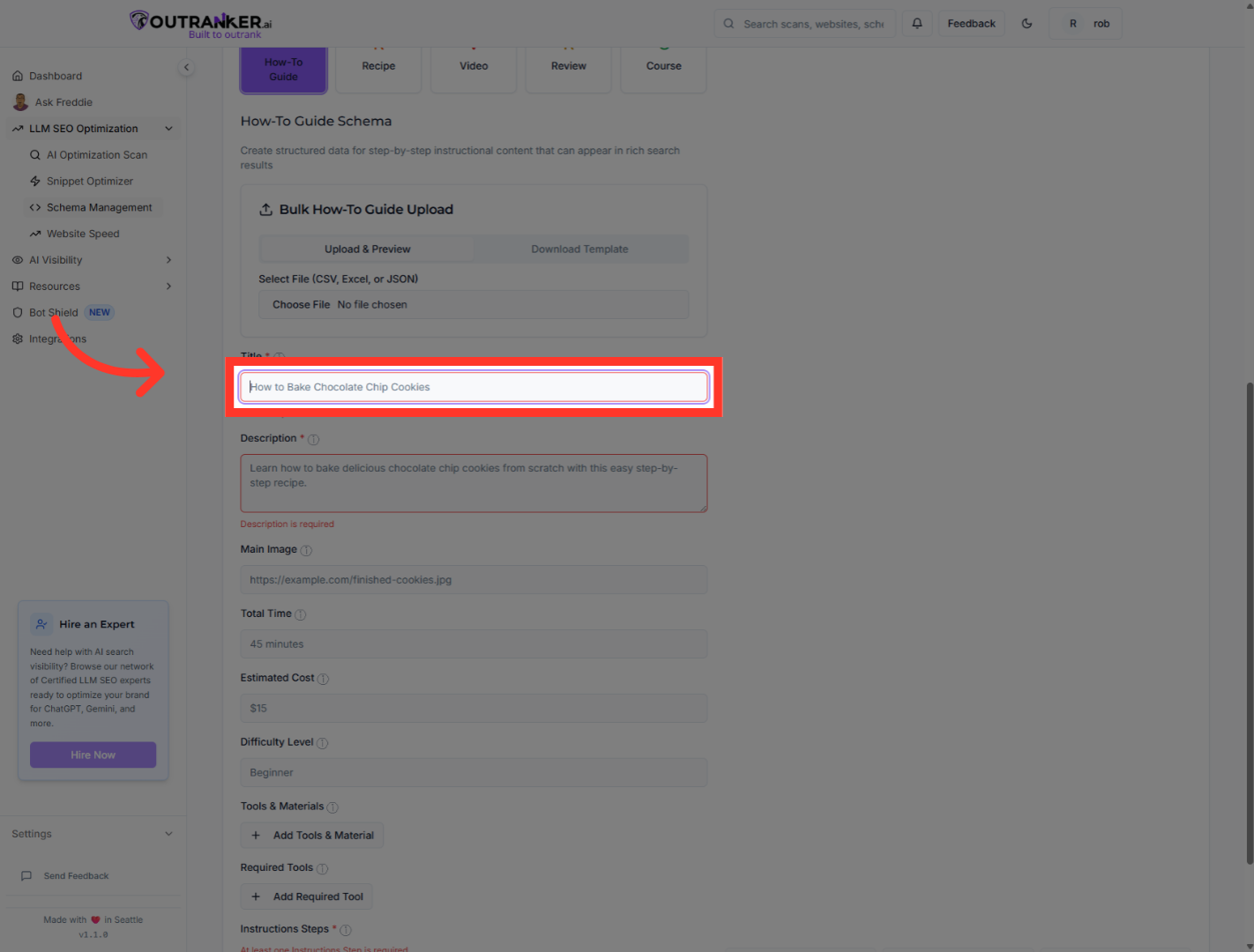The image size is (1254, 952).
Task: Click the Snippet Optimizer lightning icon
Action: tap(35, 182)
